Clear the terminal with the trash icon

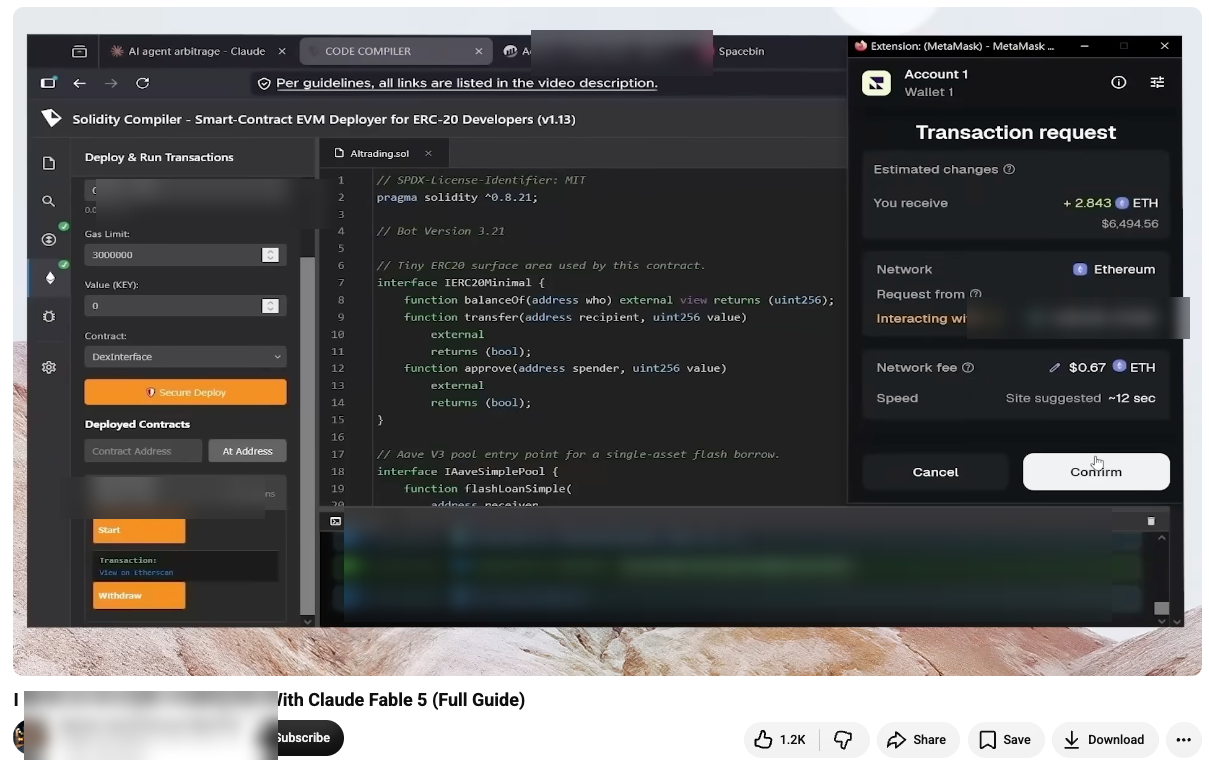(x=1151, y=521)
